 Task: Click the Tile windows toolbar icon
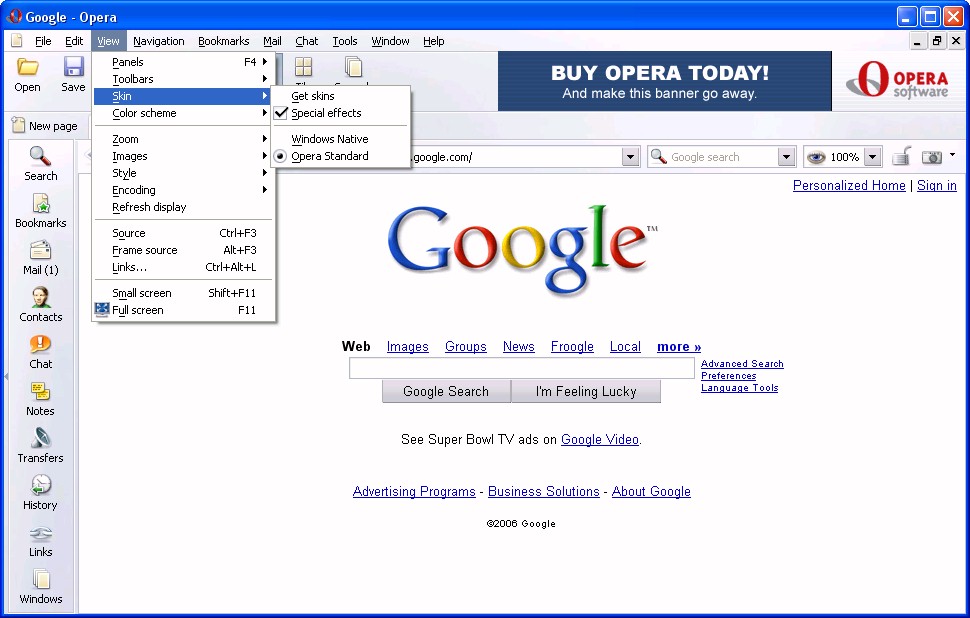[x=303, y=67]
